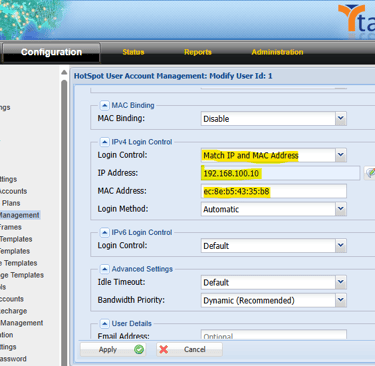
Task: Collapse the User Details section
Action: [x=104, y=323]
